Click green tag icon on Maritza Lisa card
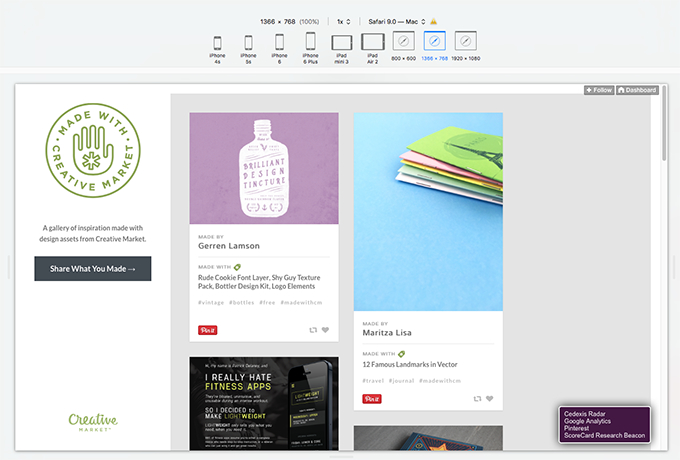Screen dimensions: 680x460 coord(402,354)
